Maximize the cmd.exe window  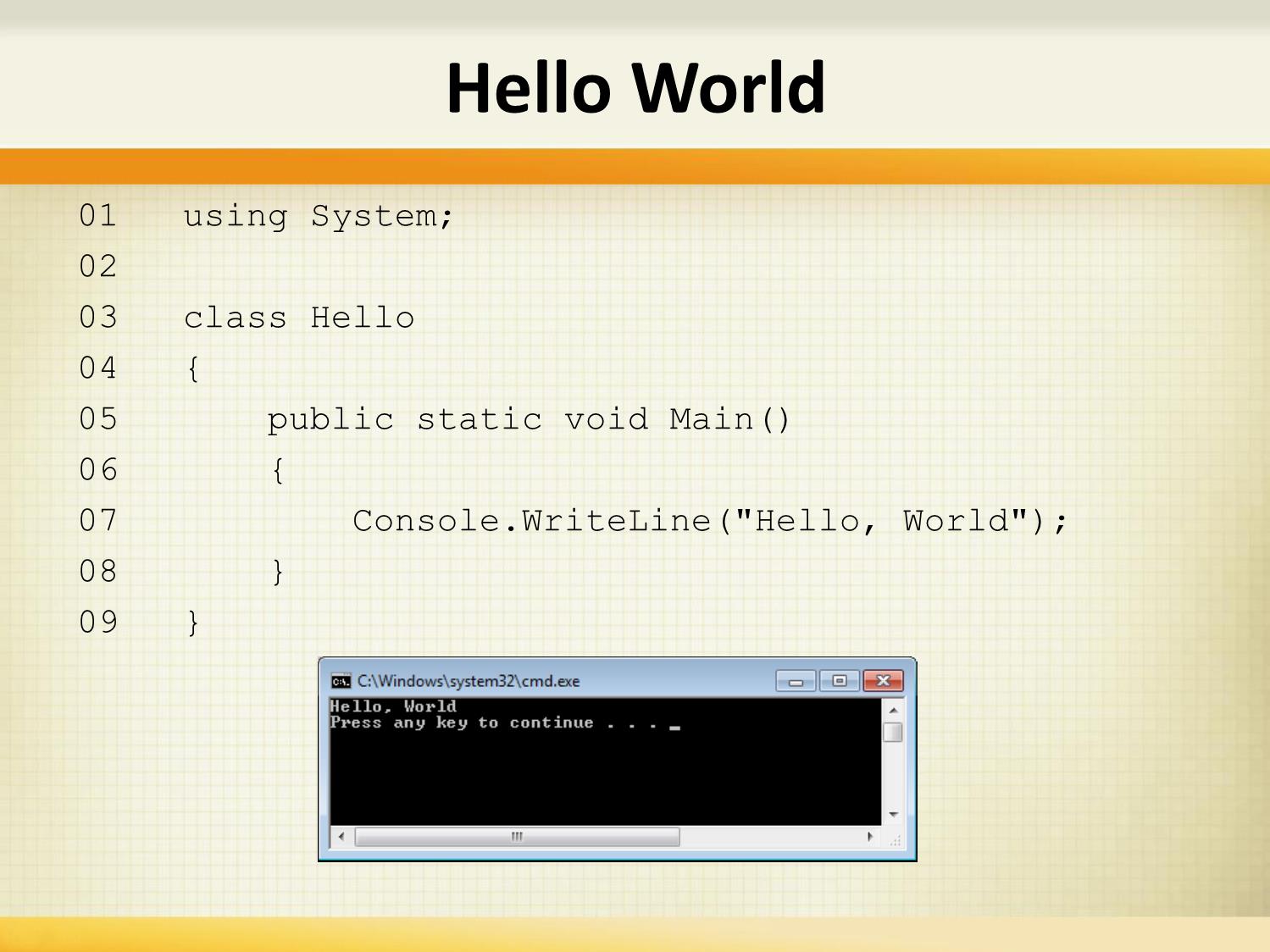click(x=840, y=681)
